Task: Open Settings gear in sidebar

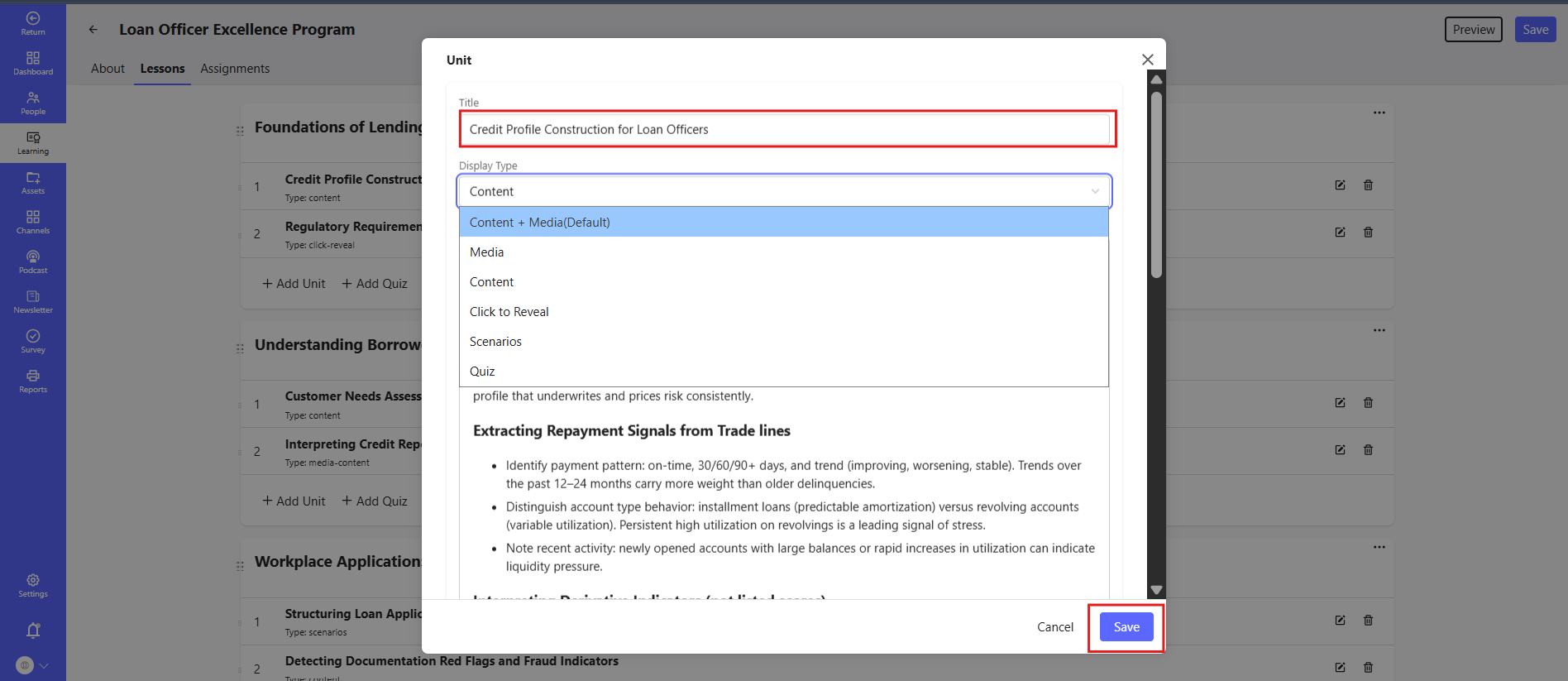Action: pyautogui.click(x=33, y=586)
